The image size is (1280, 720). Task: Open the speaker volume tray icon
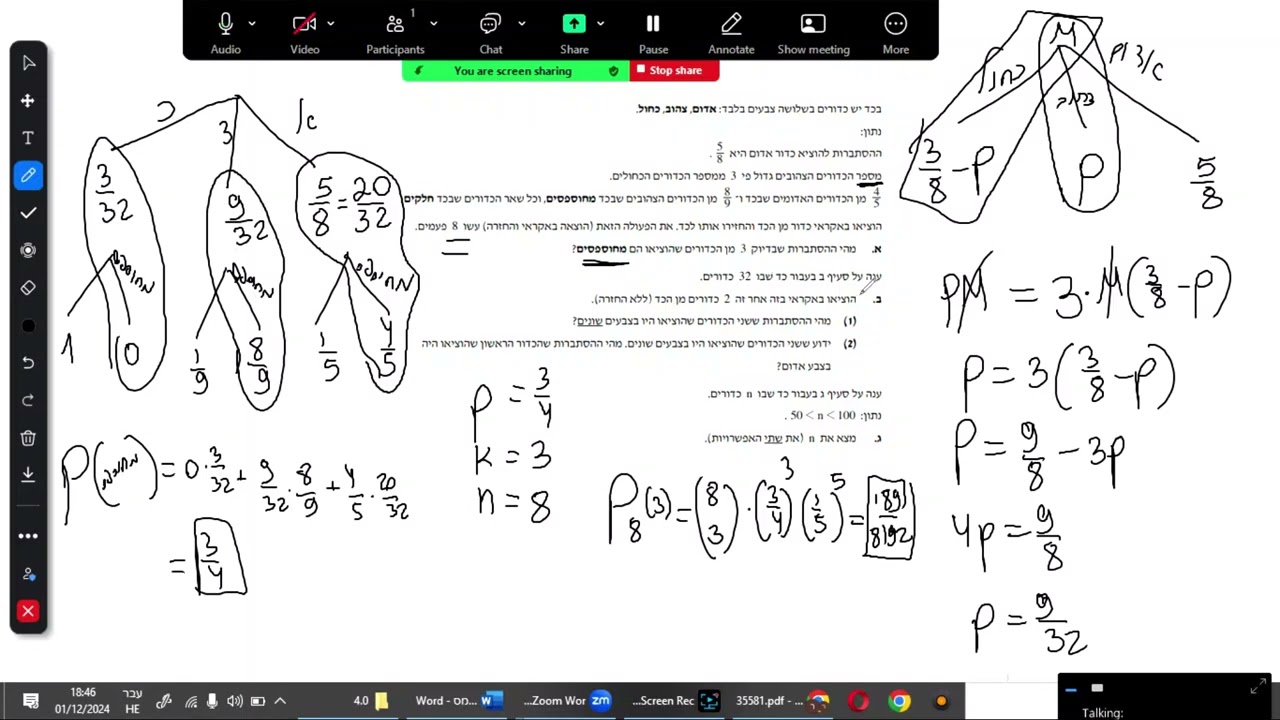[234, 701]
